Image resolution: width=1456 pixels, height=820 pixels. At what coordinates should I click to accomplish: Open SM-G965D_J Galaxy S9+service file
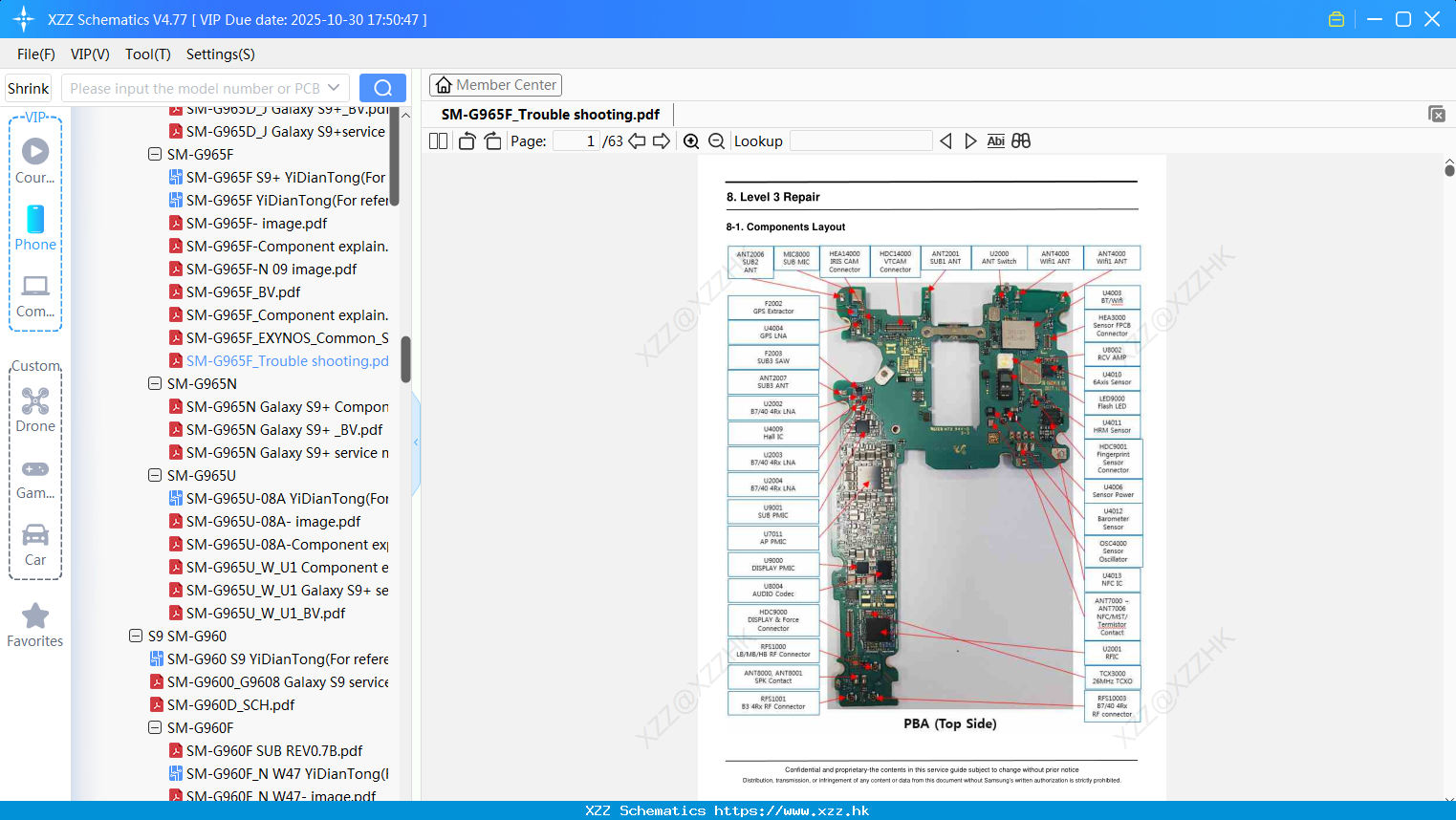click(277, 131)
